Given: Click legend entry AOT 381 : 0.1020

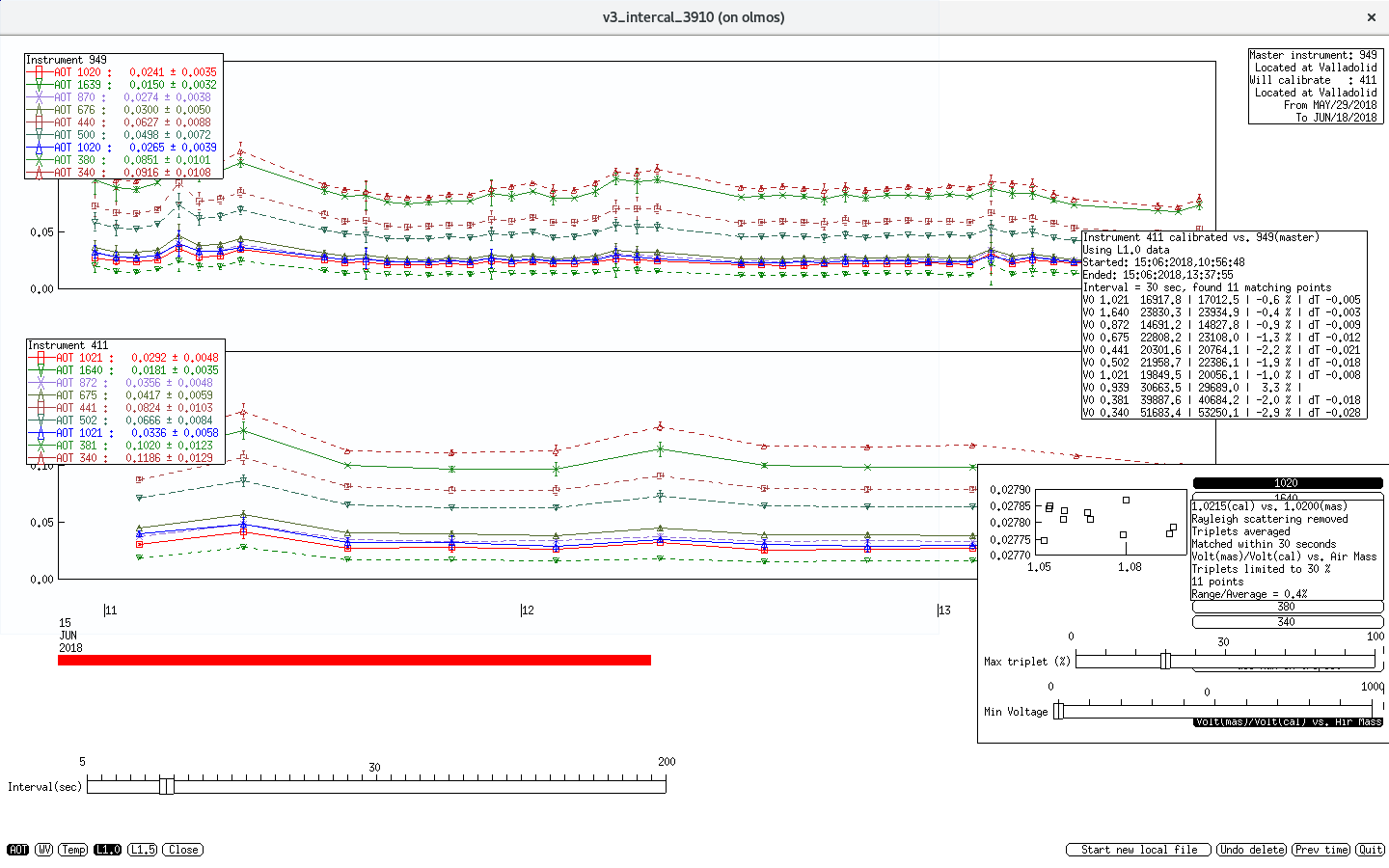Looking at the screenshot, I should (125, 446).
